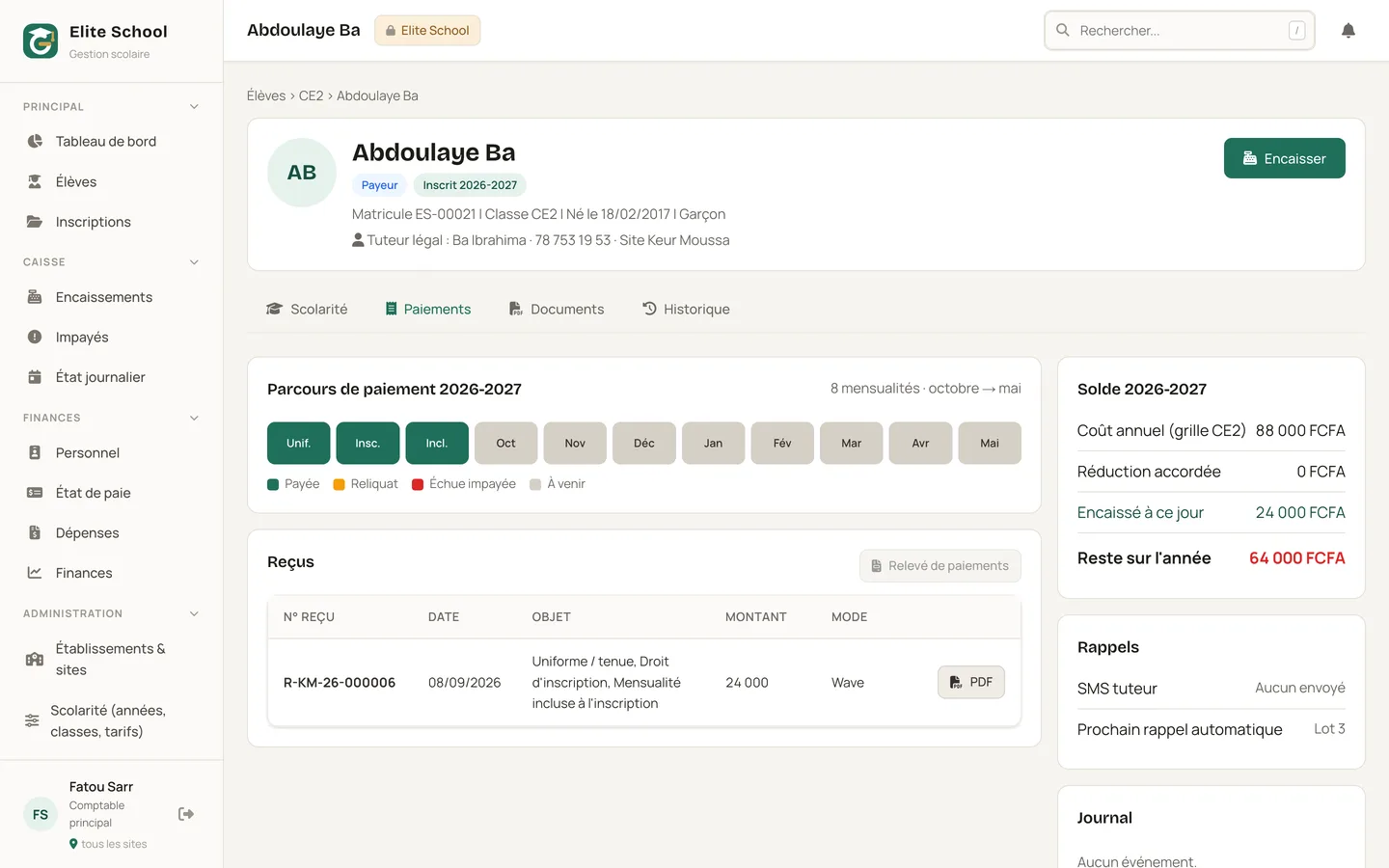Select the Oct installment tile
The width and height of the screenshot is (1389, 868).
tap(506, 444)
